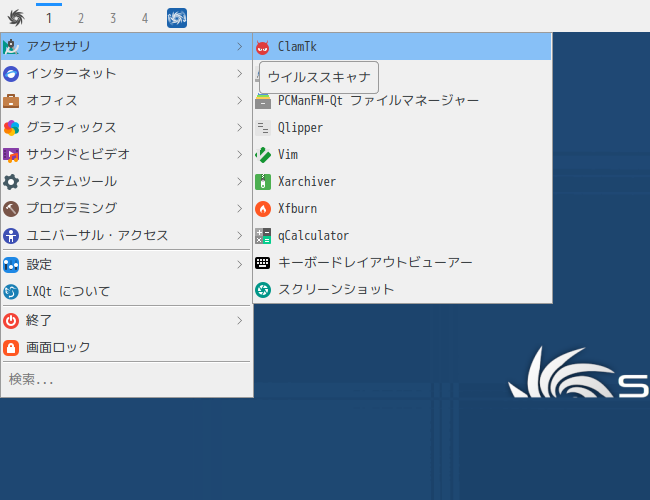This screenshot has height=500, width=650.
Task: Click the Qlipper clipboard icon
Action: pyautogui.click(x=263, y=128)
